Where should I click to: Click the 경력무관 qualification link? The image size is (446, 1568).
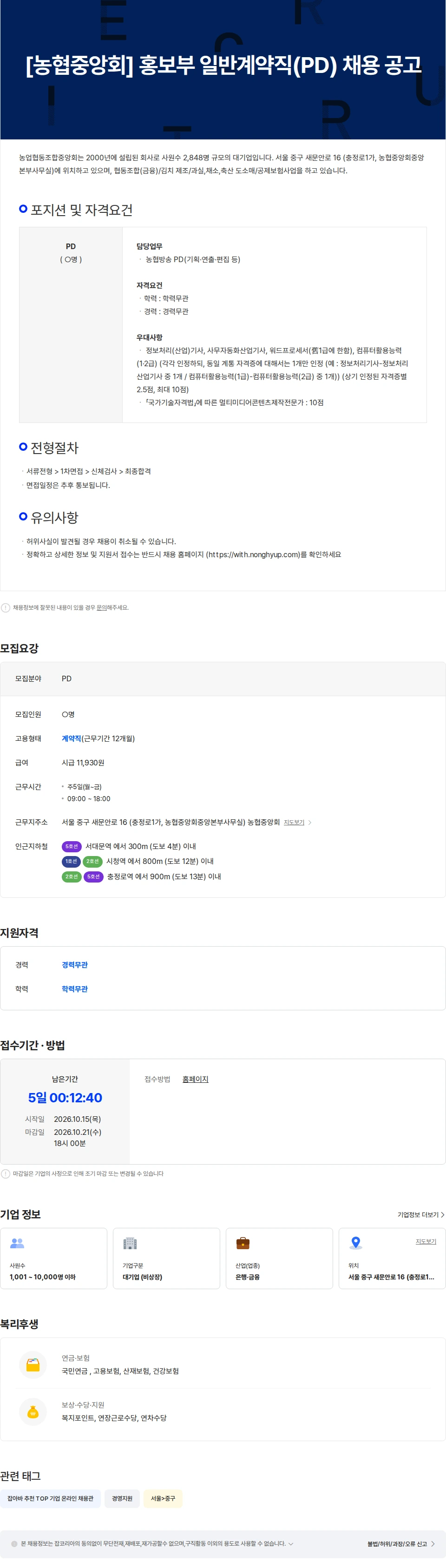(x=75, y=965)
